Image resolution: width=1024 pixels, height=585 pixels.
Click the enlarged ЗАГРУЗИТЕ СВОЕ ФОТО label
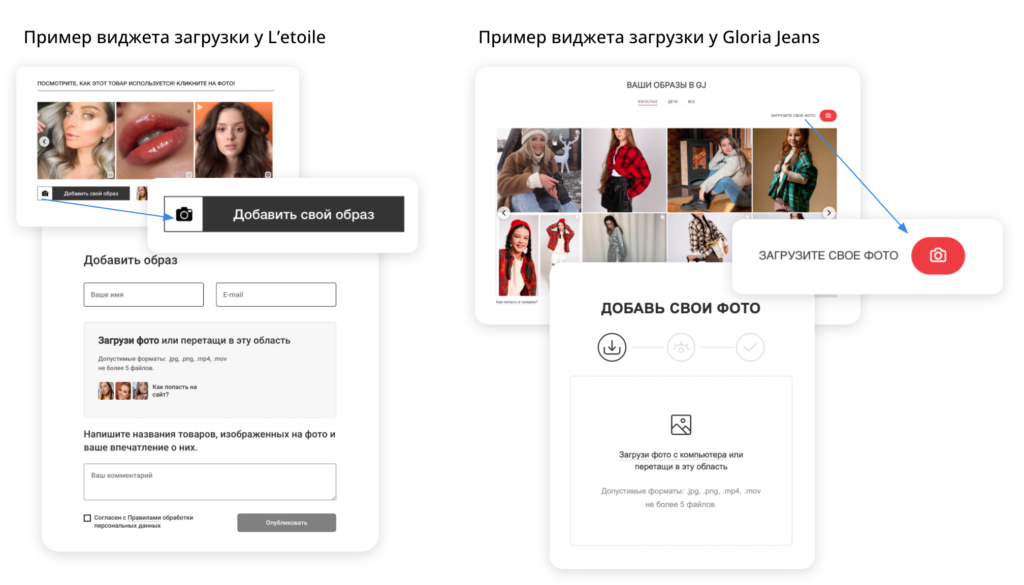828,255
